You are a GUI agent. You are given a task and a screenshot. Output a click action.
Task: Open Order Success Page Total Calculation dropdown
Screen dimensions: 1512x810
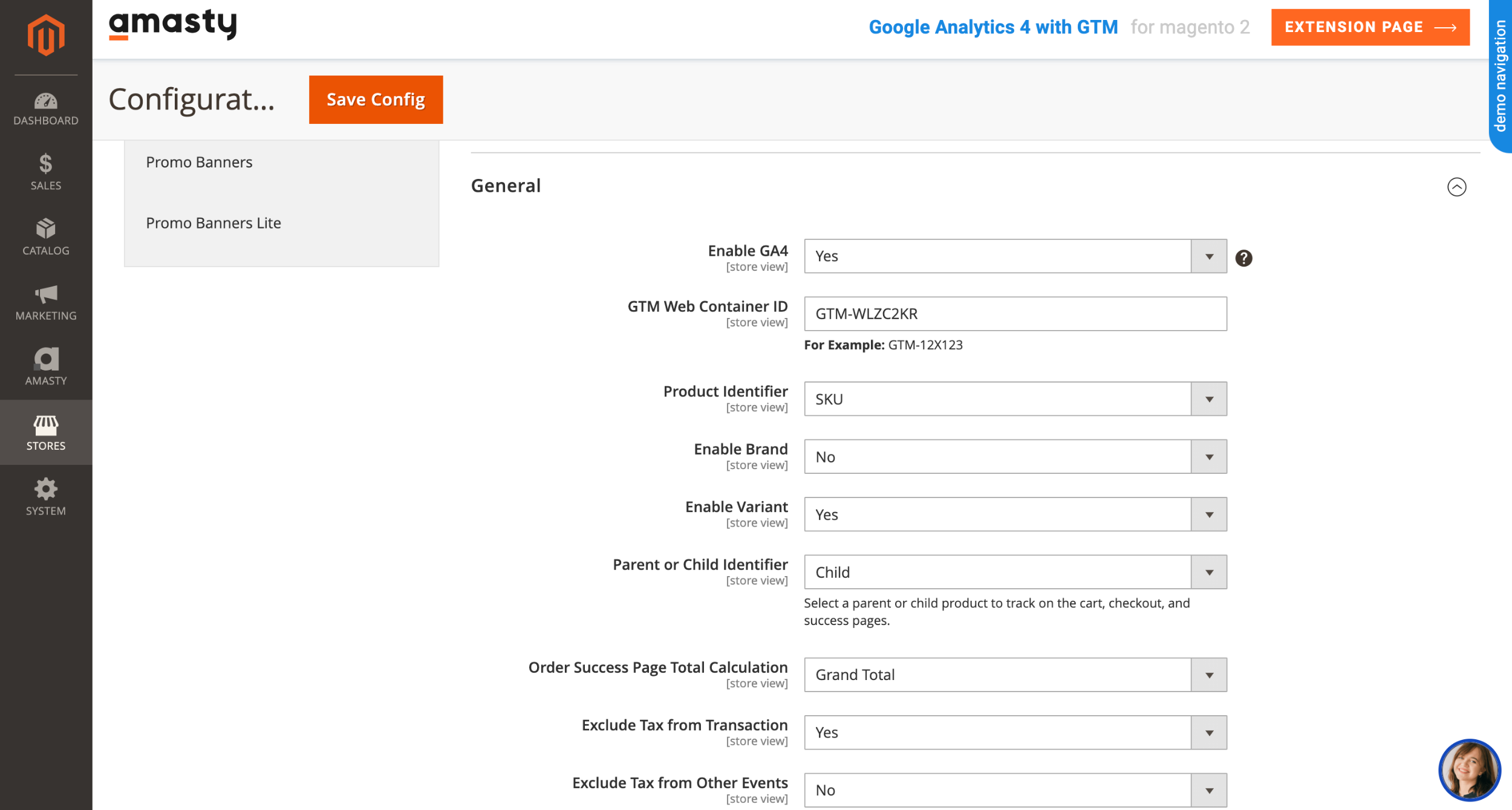[1015, 675]
